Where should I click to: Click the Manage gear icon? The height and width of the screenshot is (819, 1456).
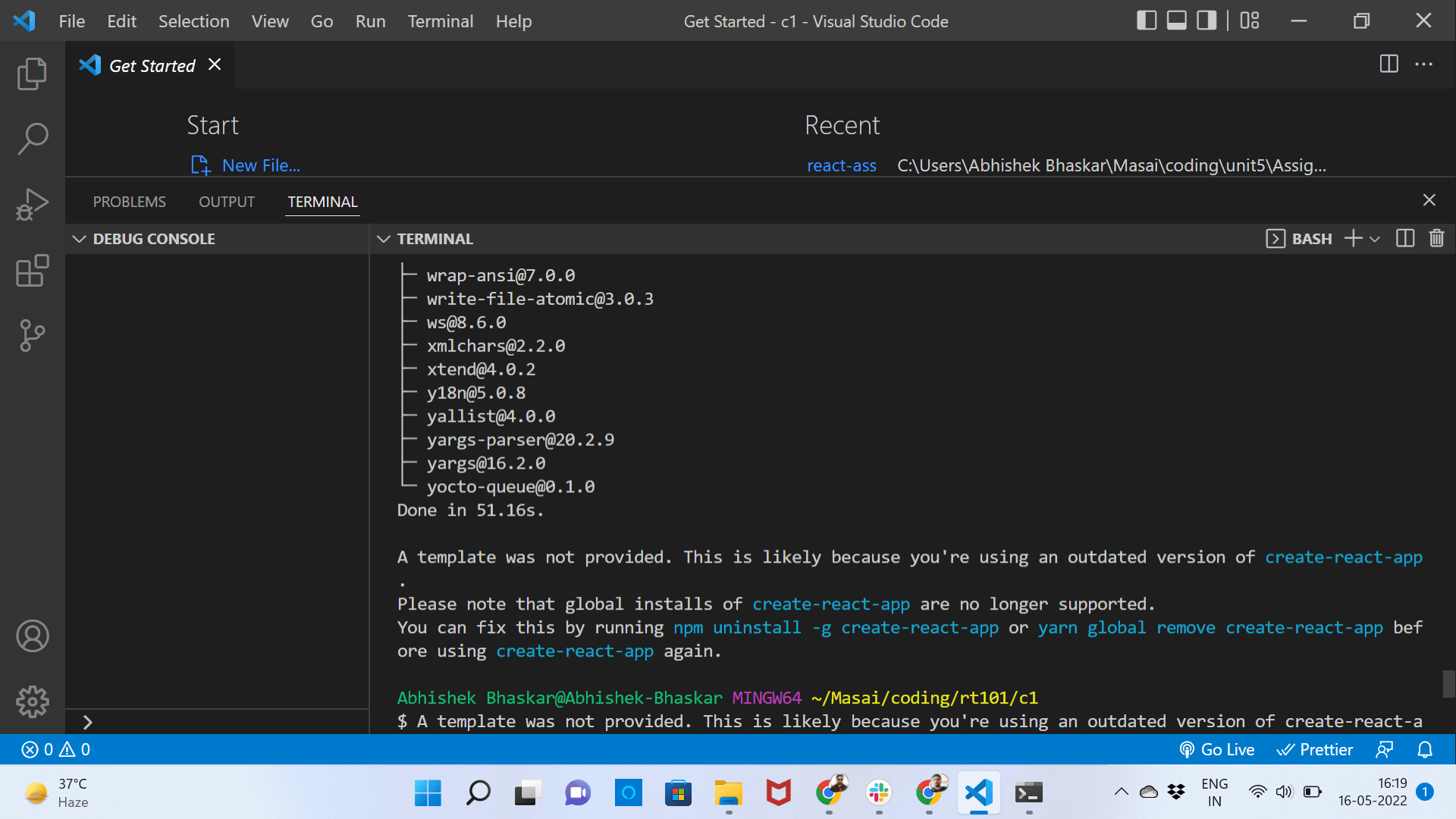click(31, 701)
